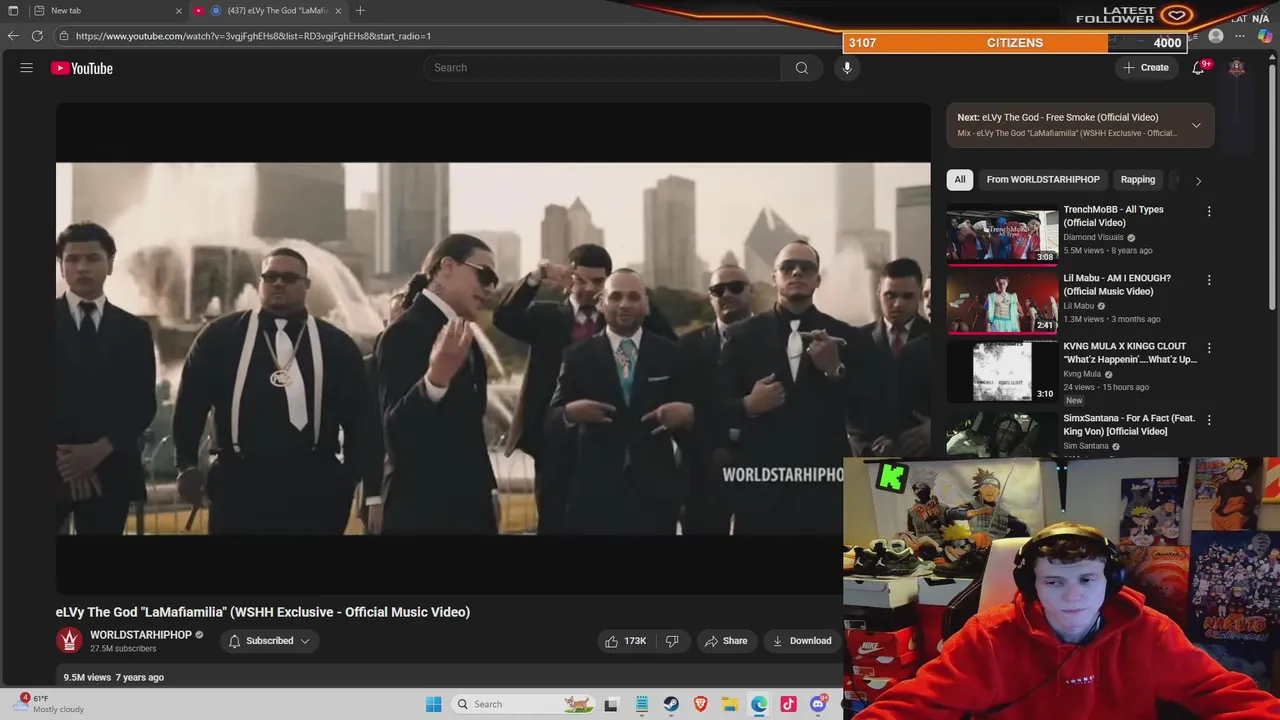This screenshot has height=720, width=1280.
Task: Expand the Next mix playlist panel
Action: pos(1196,125)
